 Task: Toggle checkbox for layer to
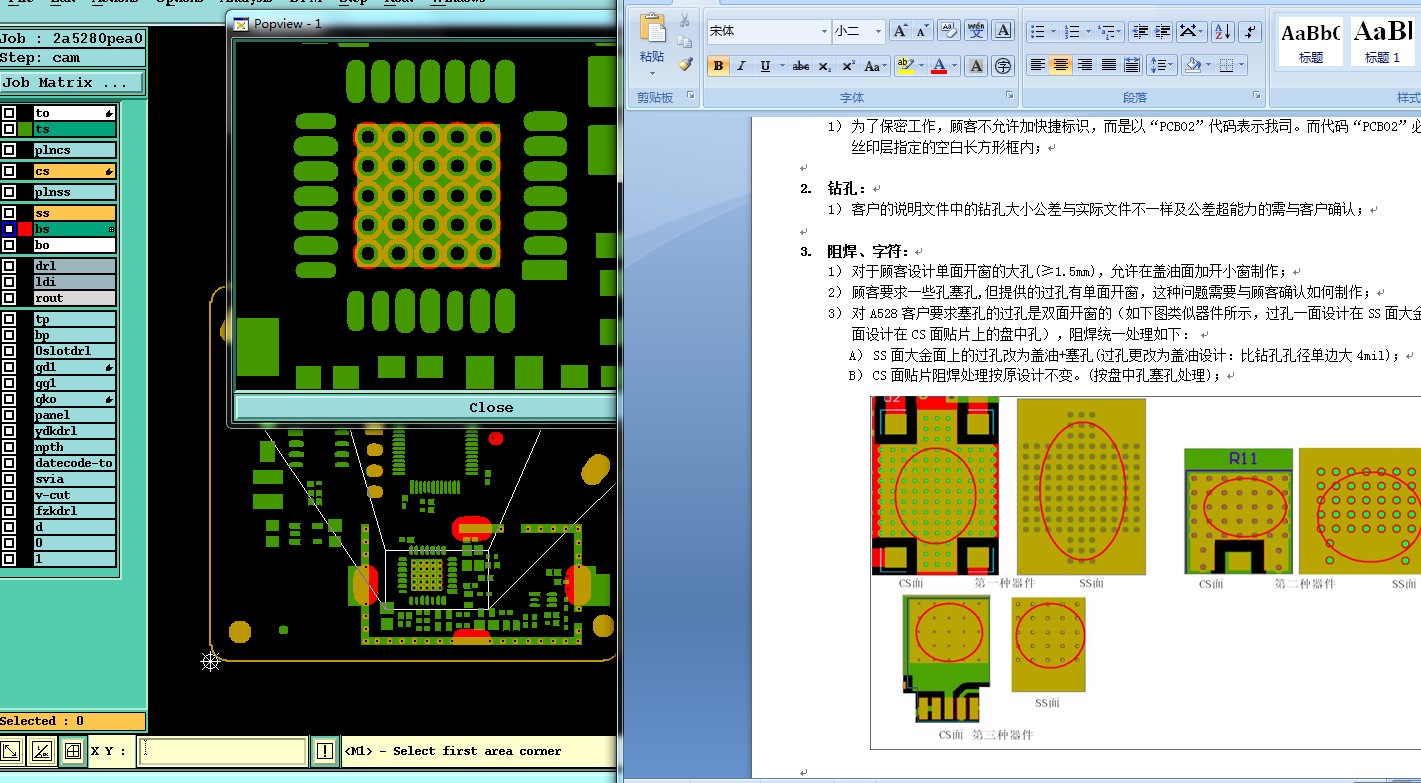pyautogui.click(x=9, y=113)
